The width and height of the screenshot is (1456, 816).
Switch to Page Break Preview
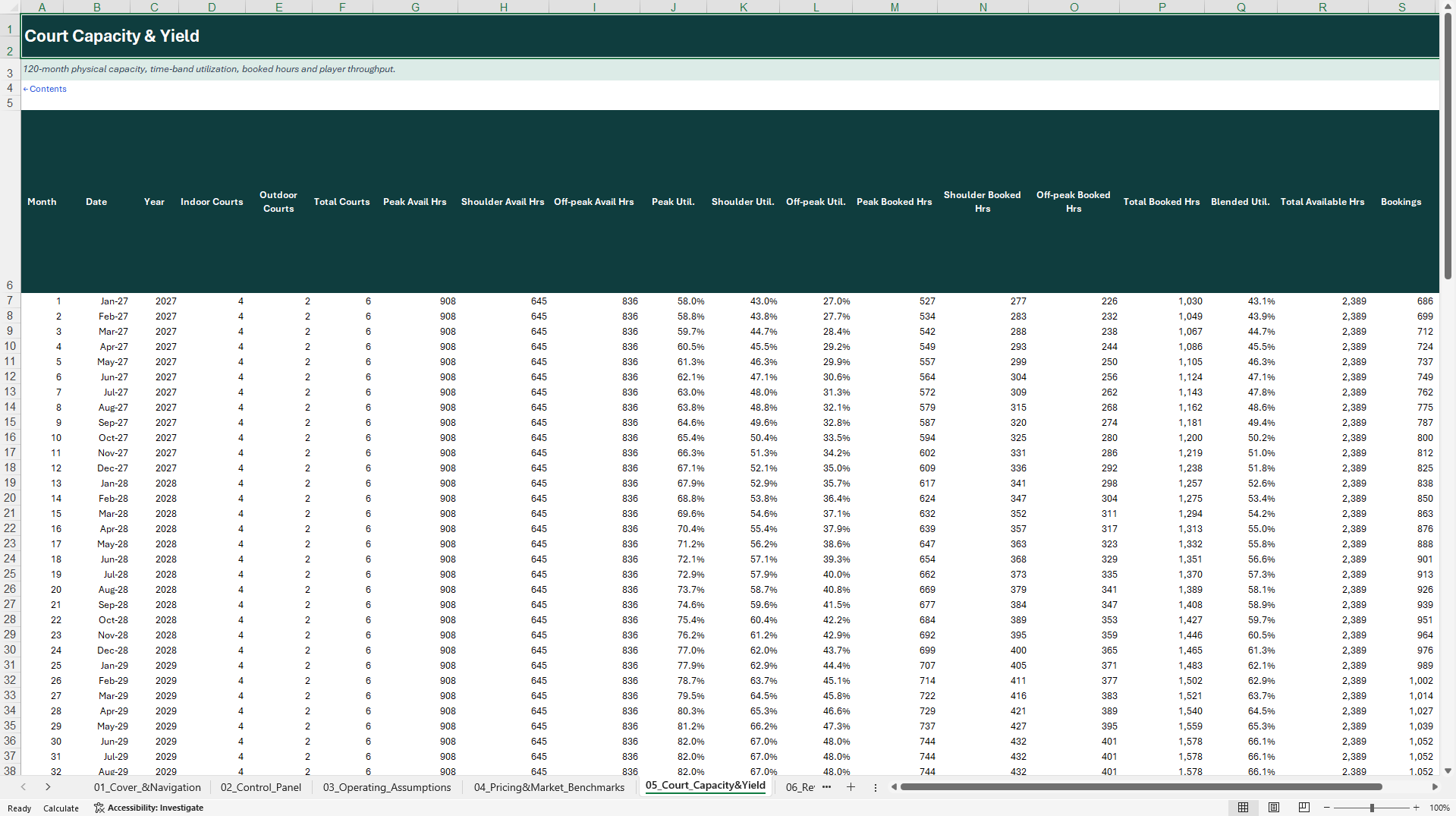coord(1303,808)
